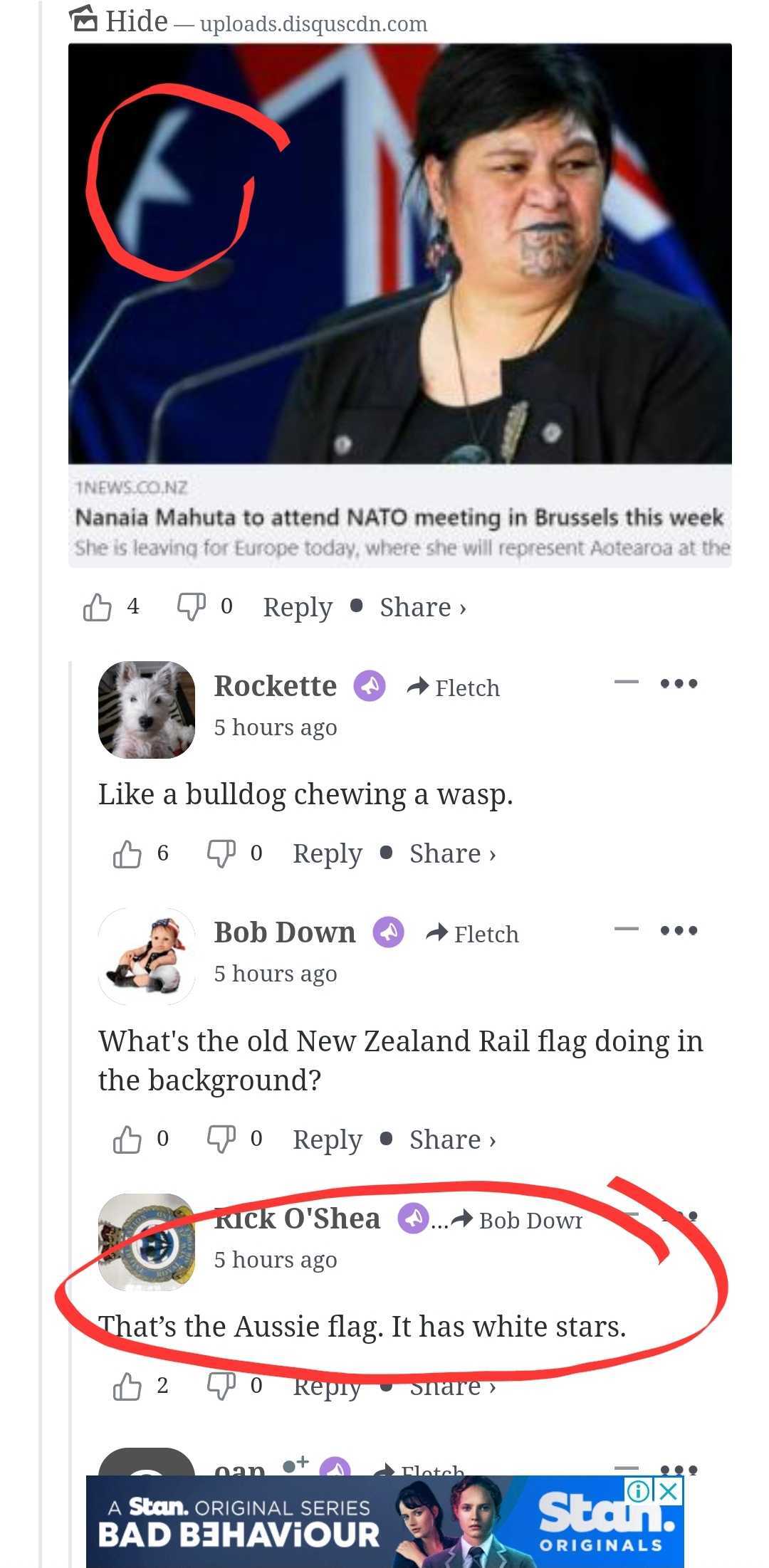Reply to Bob Down's comment
The image size is (769, 1568).
328,1140
